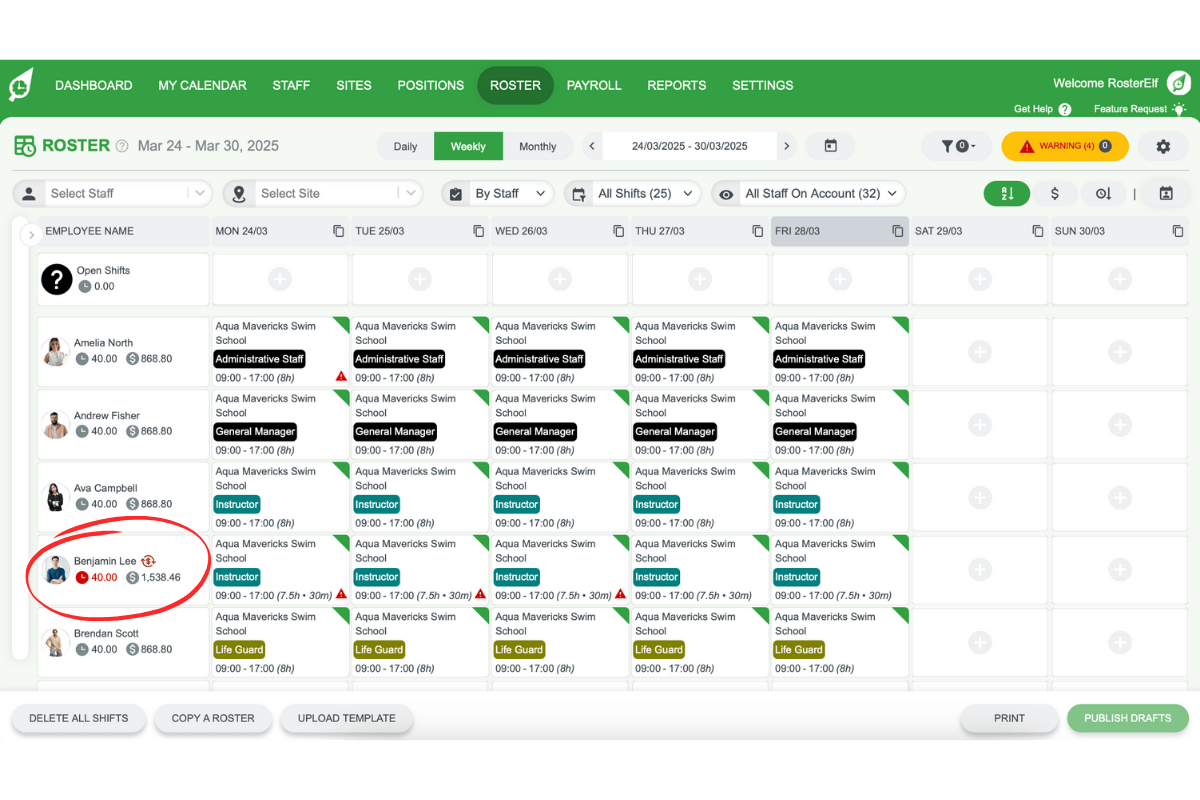Go to the Reports menu

[x=677, y=85]
